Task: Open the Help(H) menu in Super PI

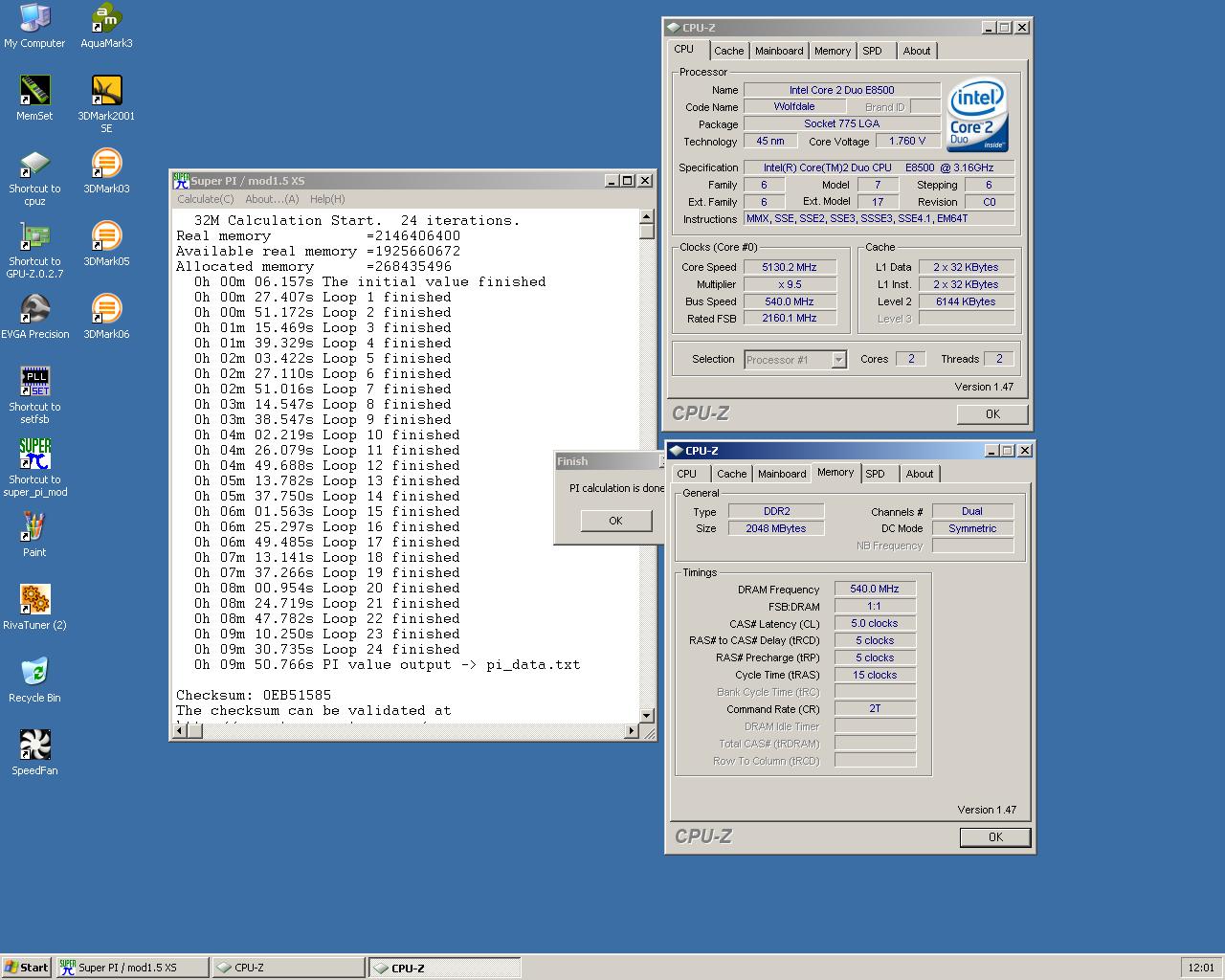Action: click(x=326, y=199)
